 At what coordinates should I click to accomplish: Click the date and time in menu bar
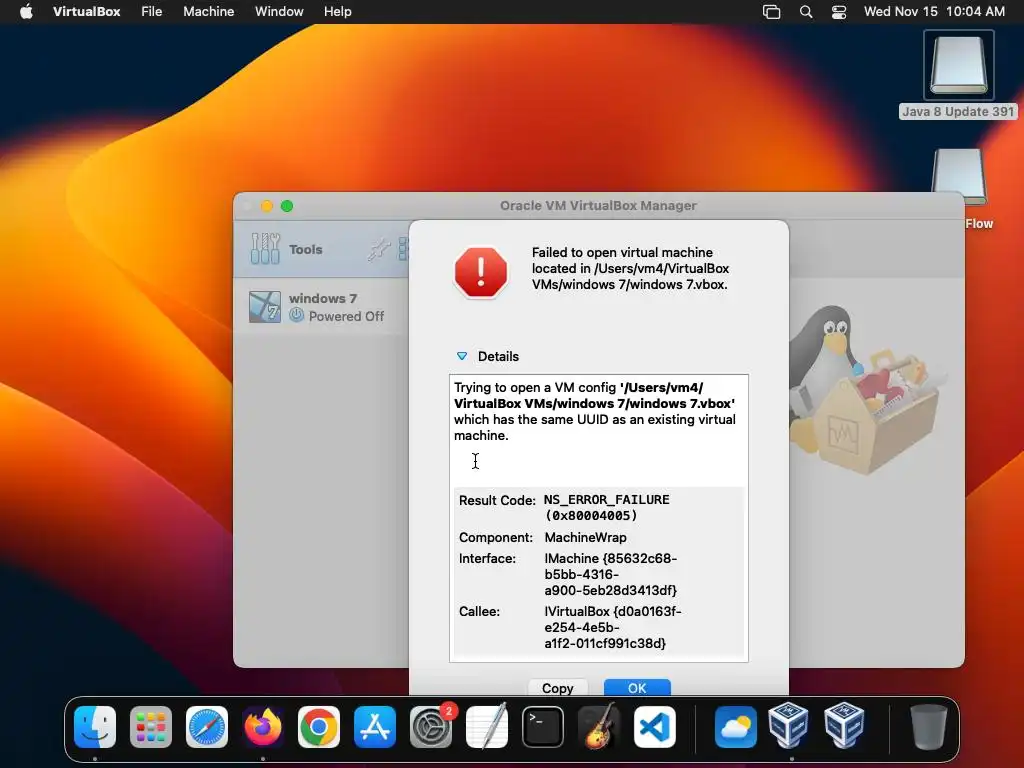point(934,12)
